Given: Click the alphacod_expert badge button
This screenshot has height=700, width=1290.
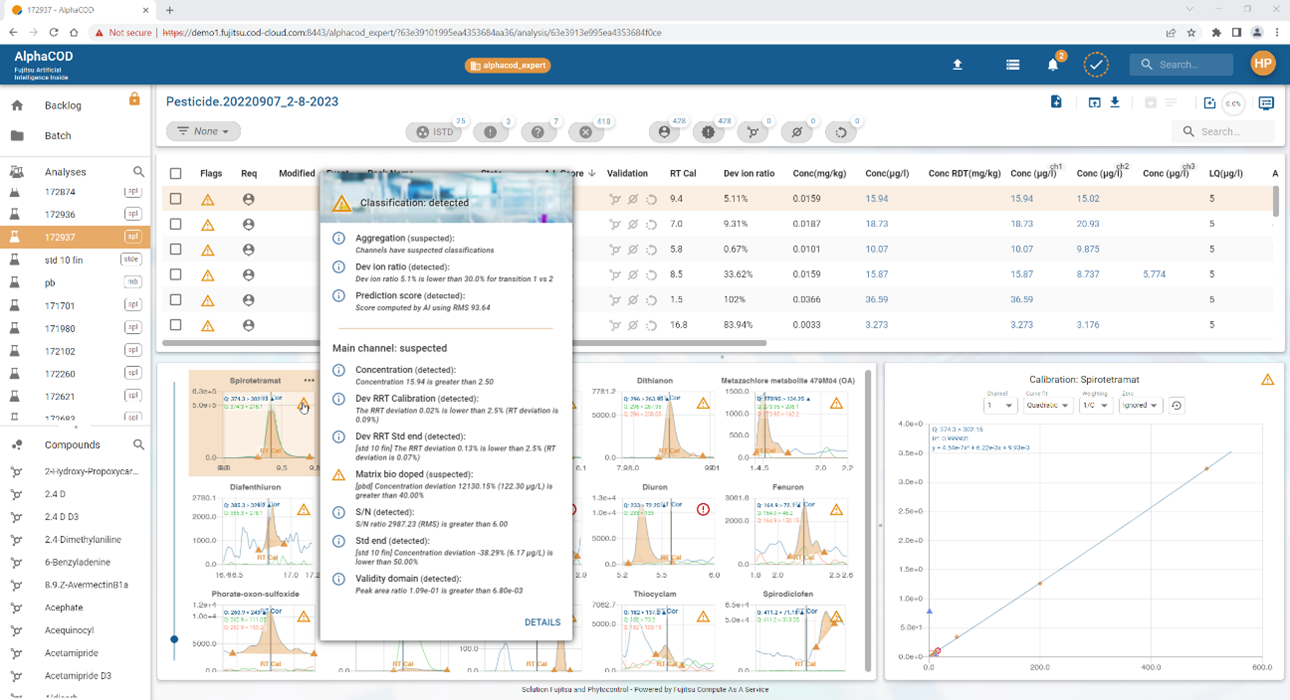Looking at the screenshot, I should [508, 65].
